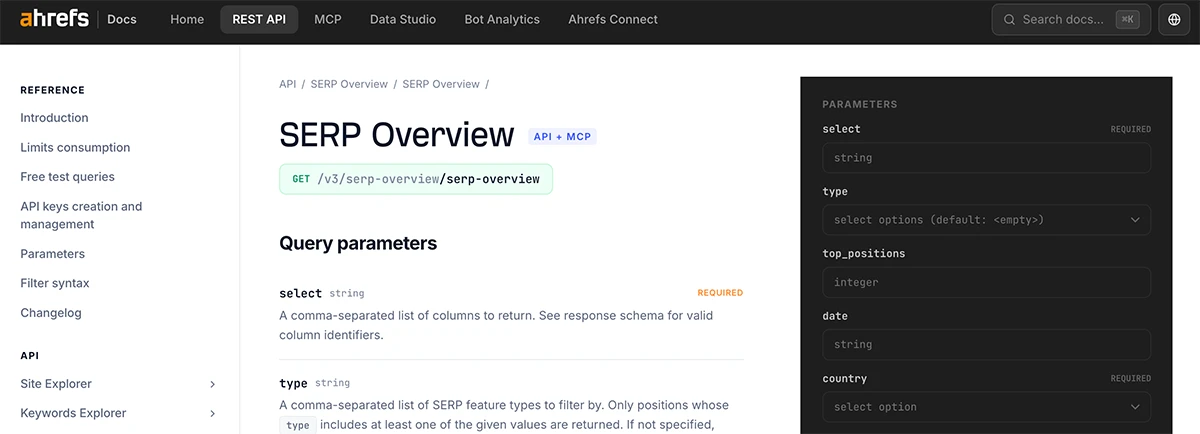
Task: Click the Ahrefs logo
Action: coord(54,19)
